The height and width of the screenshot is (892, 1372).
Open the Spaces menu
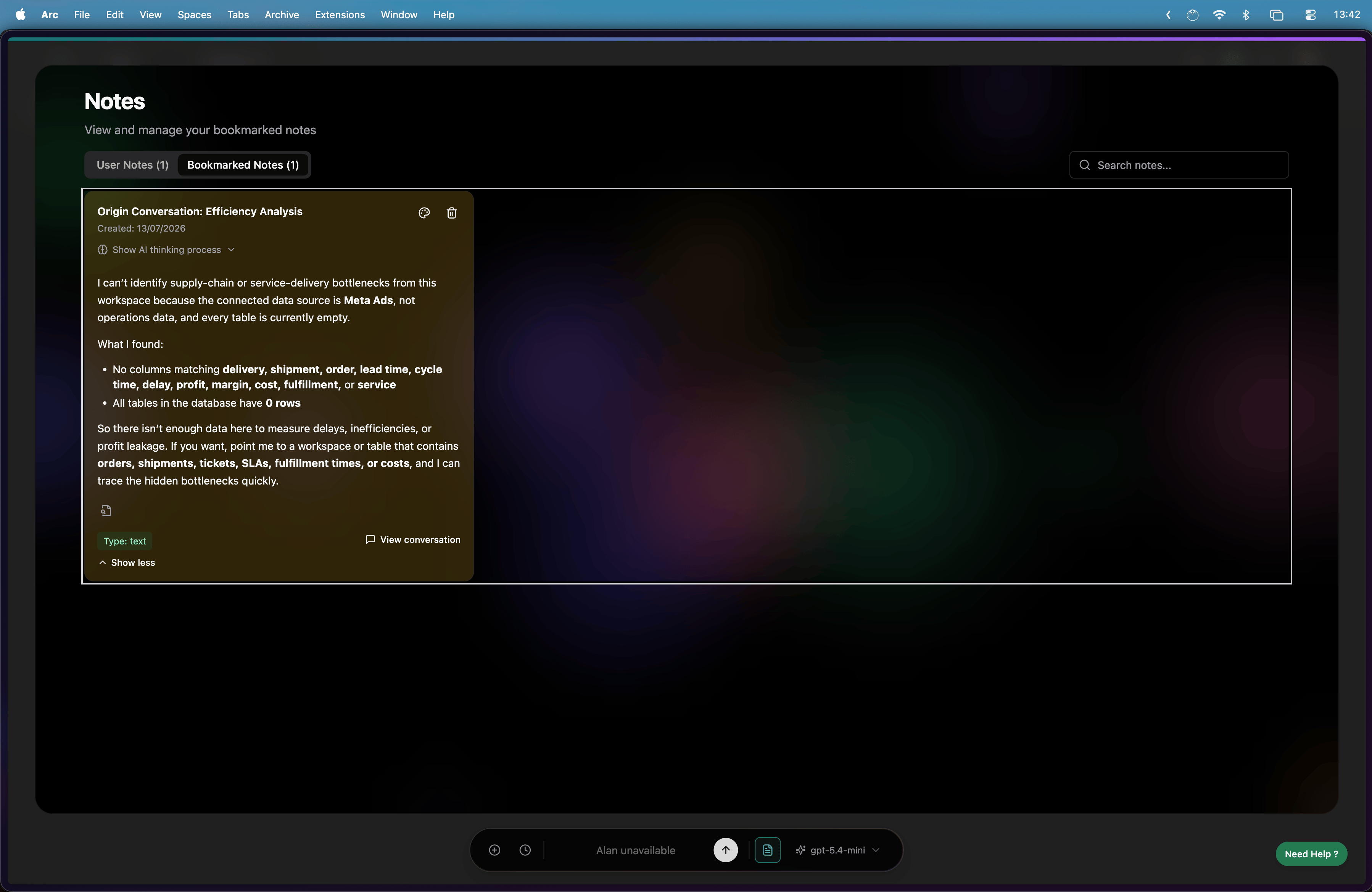194,14
